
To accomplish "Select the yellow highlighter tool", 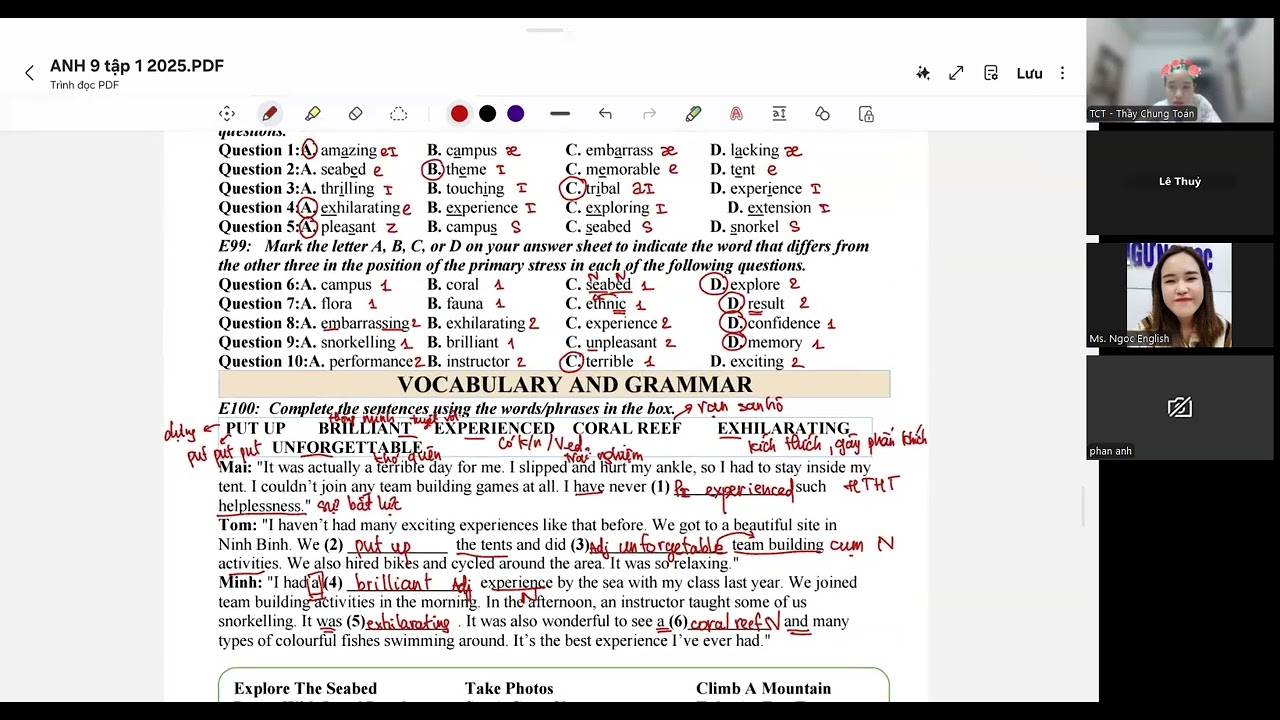I will (x=313, y=114).
